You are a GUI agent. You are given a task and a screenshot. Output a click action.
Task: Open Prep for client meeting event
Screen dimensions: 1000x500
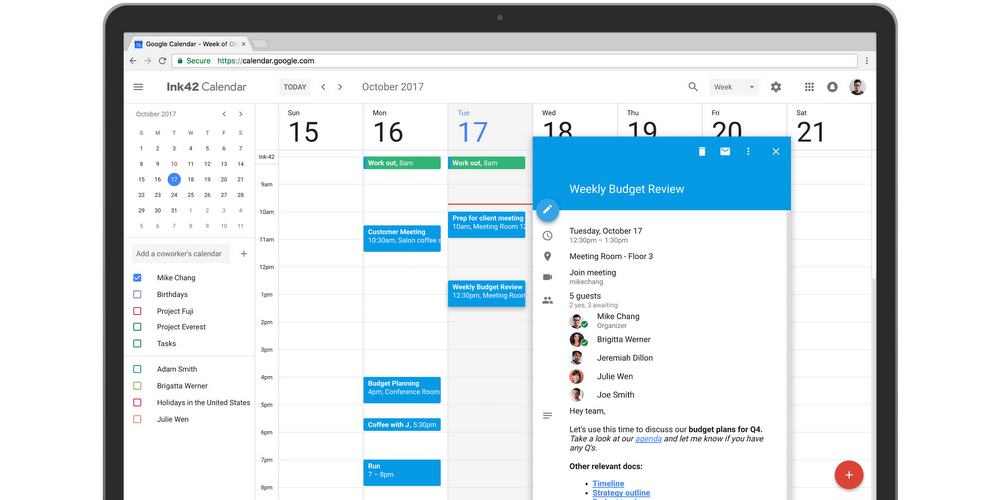pos(487,224)
